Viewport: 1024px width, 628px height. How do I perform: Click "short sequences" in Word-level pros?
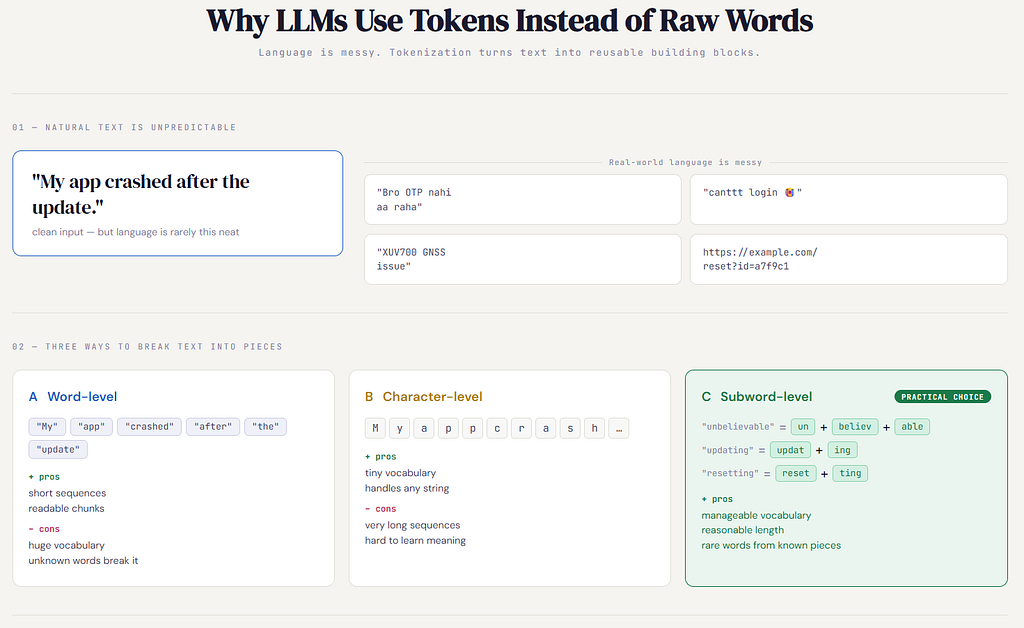[67, 493]
